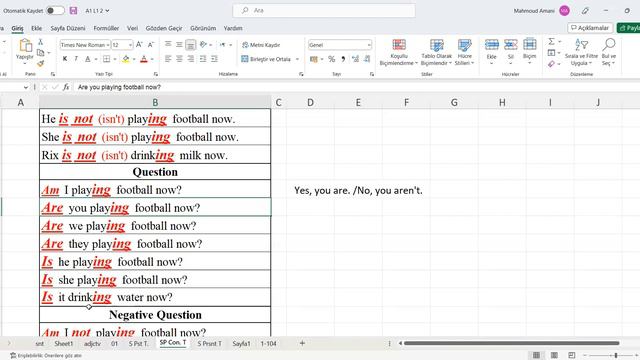Open the Gözden Geçir ribbon tab
This screenshot has height=360, width=640.
164,28
